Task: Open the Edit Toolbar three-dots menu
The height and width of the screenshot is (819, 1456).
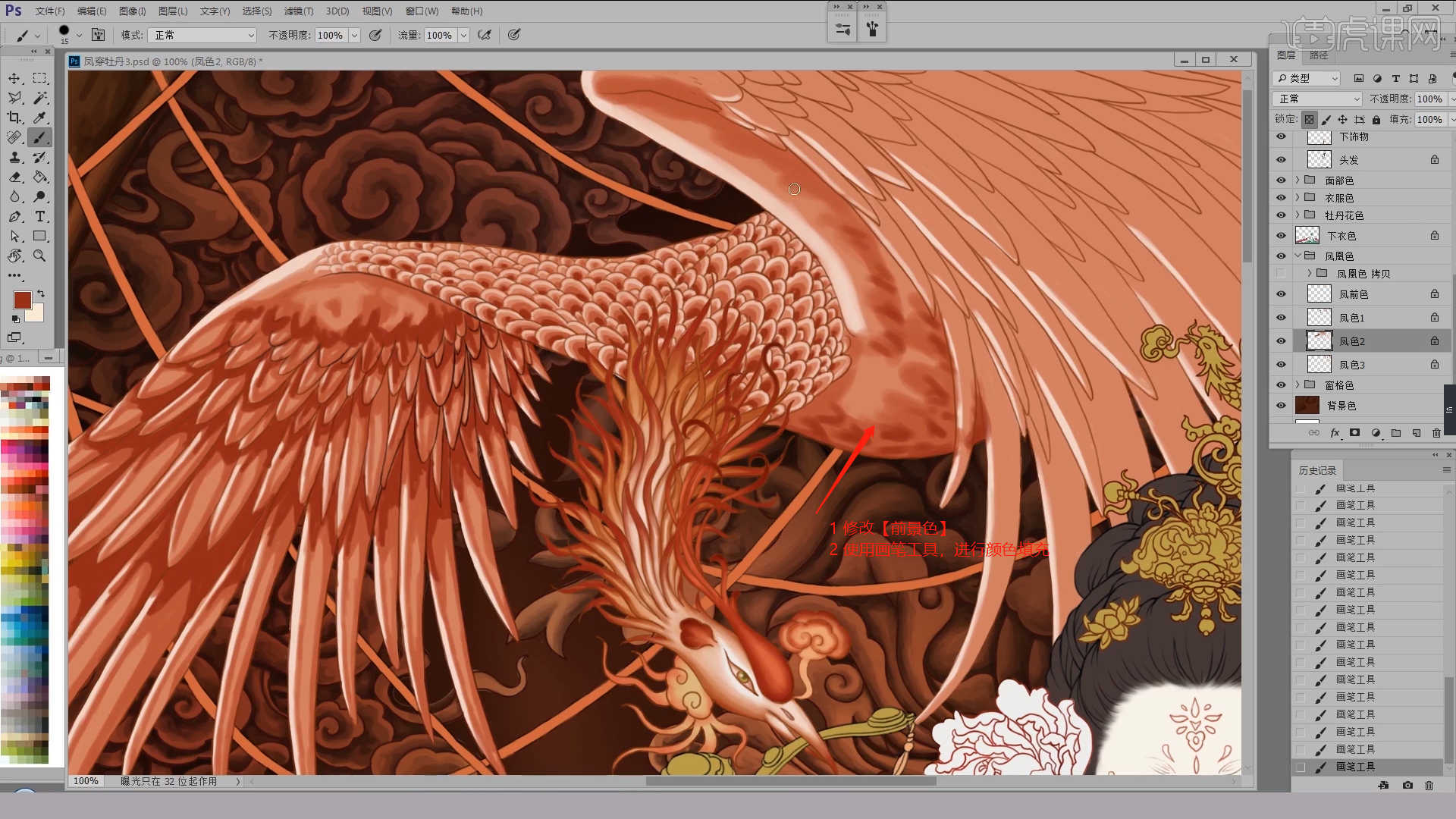Action: click(14, 275)
